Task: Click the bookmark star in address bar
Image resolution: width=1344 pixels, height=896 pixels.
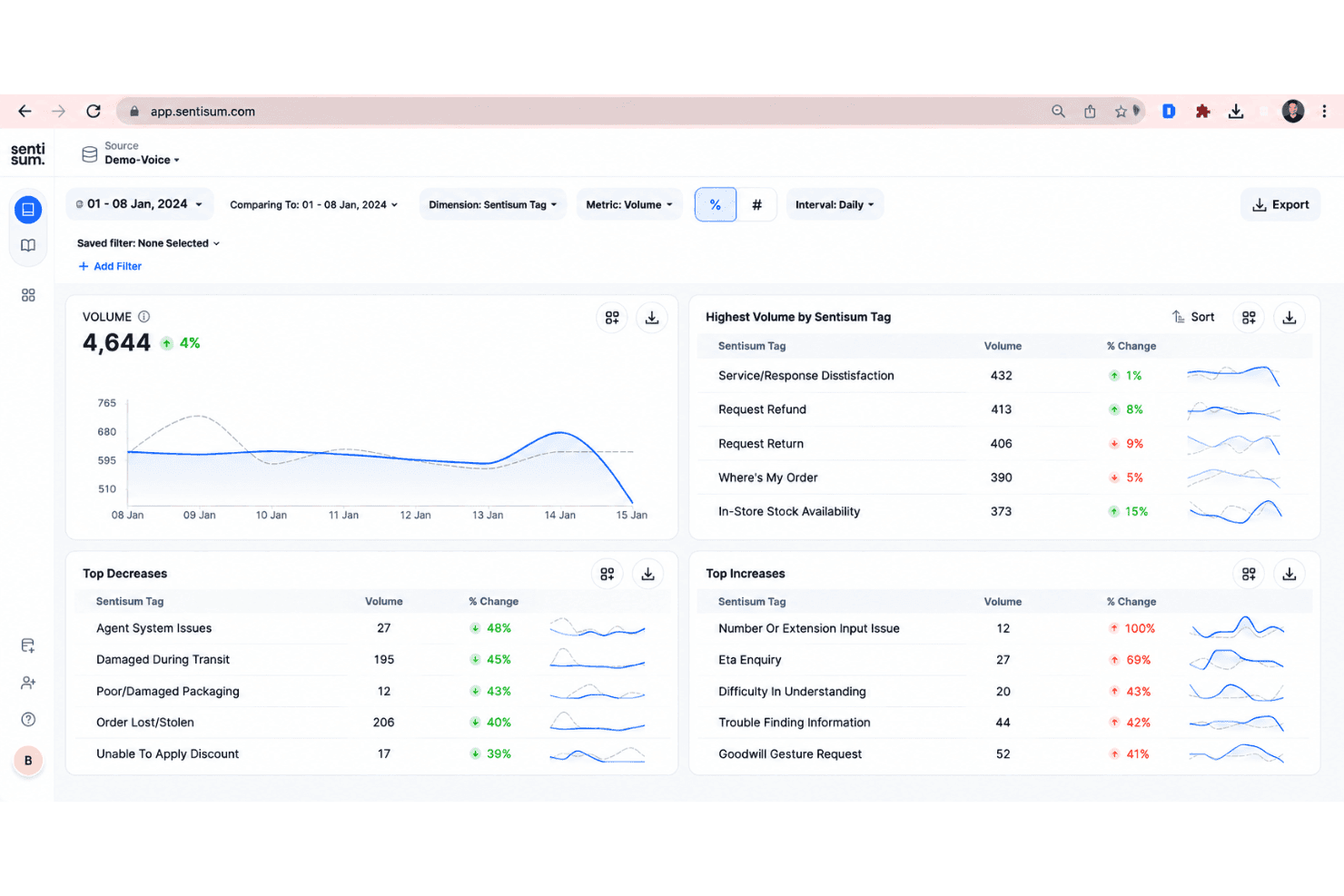Action: pyautogui.click(x=1121, y=111)
